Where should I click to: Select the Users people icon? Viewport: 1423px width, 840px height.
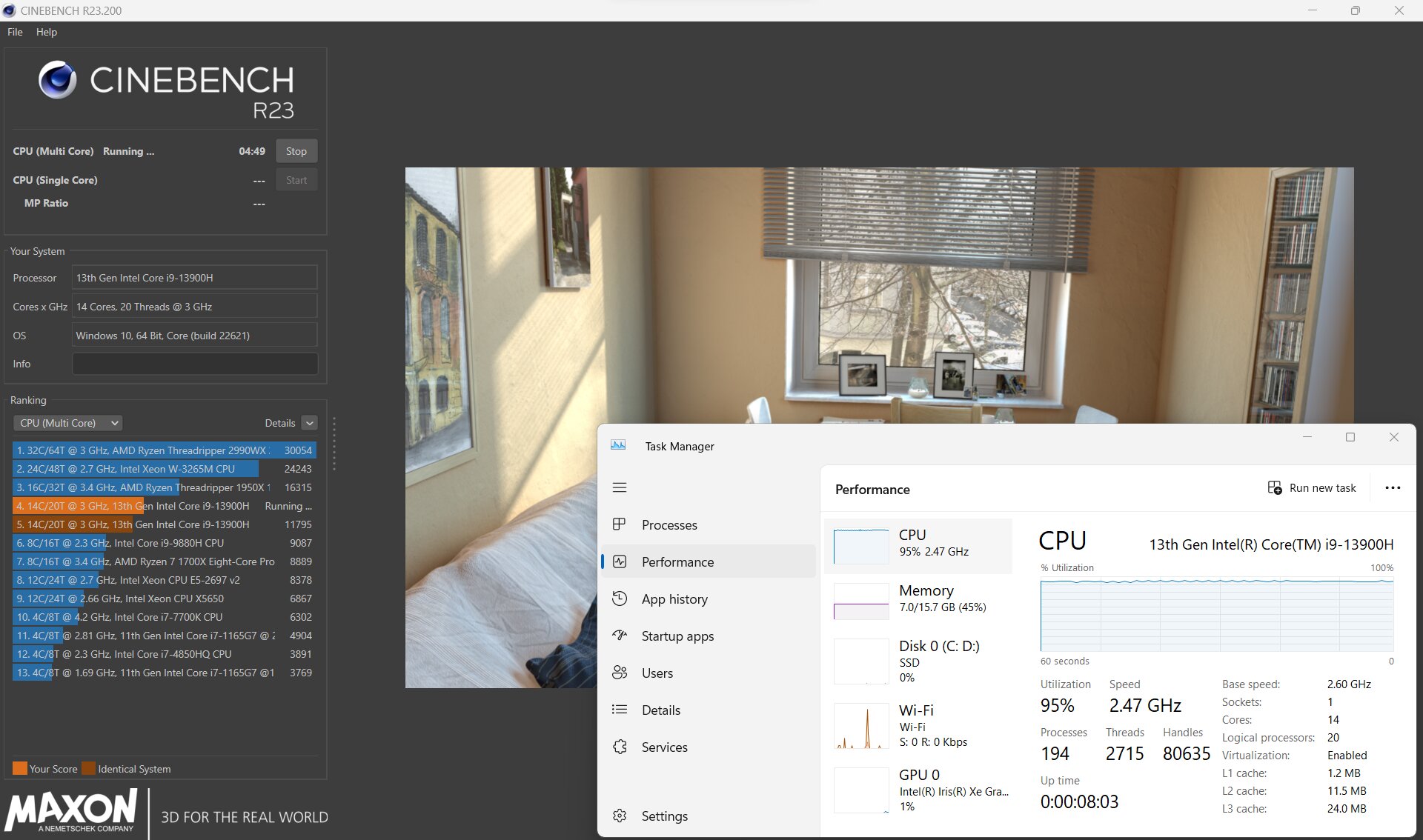[x=620, y=673]
